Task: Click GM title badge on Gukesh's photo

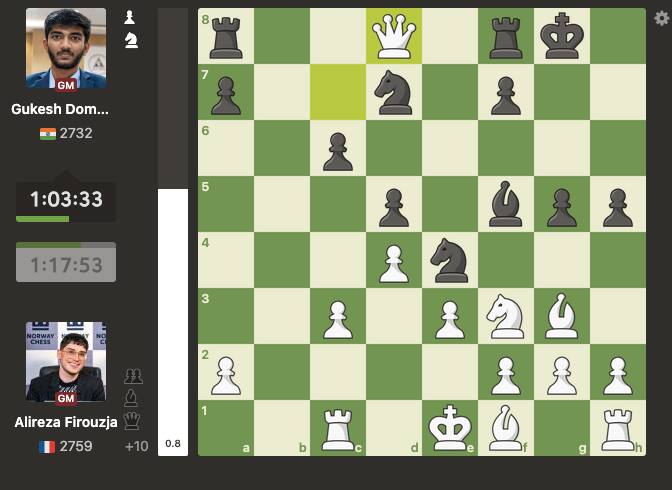Action: click(x=66, y=85)
